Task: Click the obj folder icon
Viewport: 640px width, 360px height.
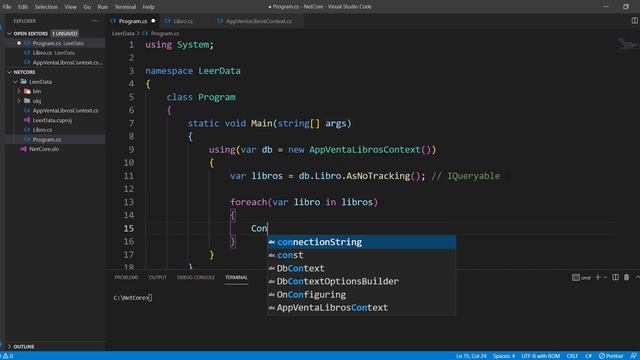Action: coord(27,101)
